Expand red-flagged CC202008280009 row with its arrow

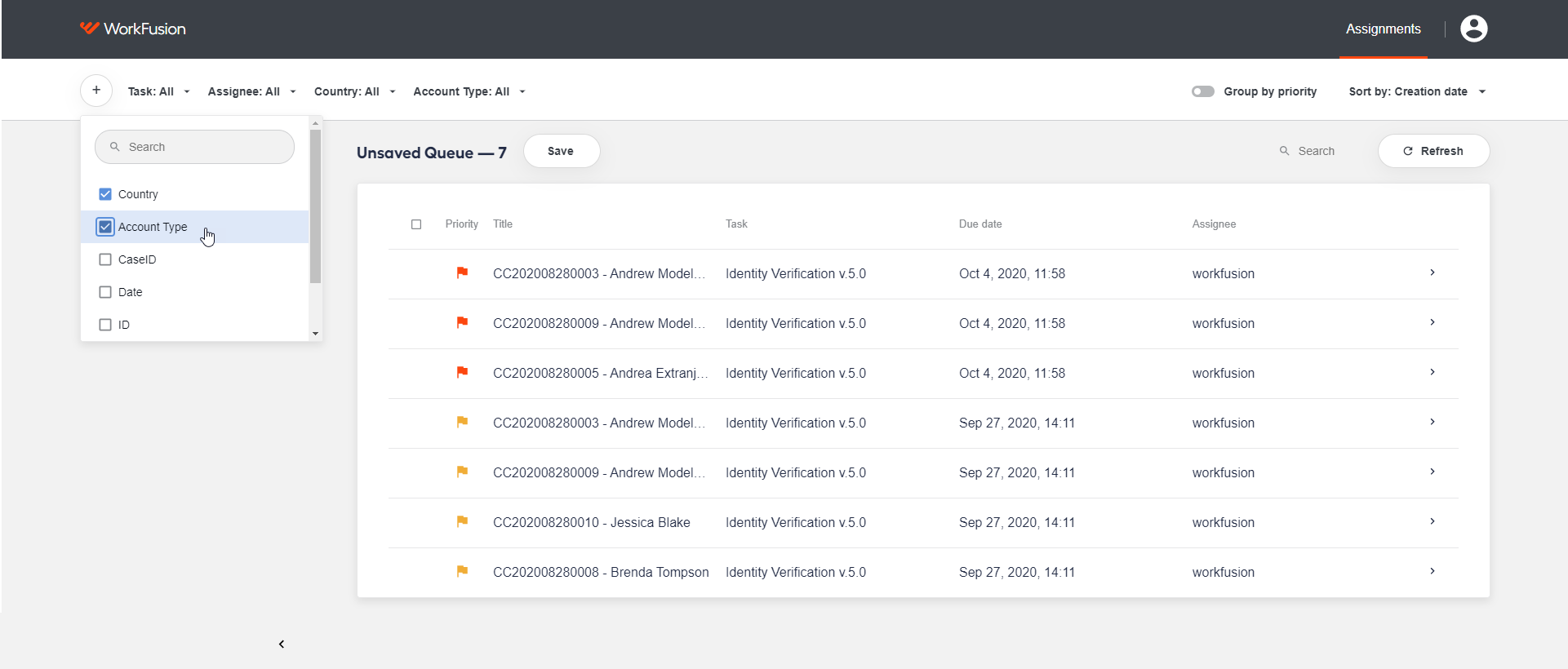pyautogui.click(x=1433, y=322)
